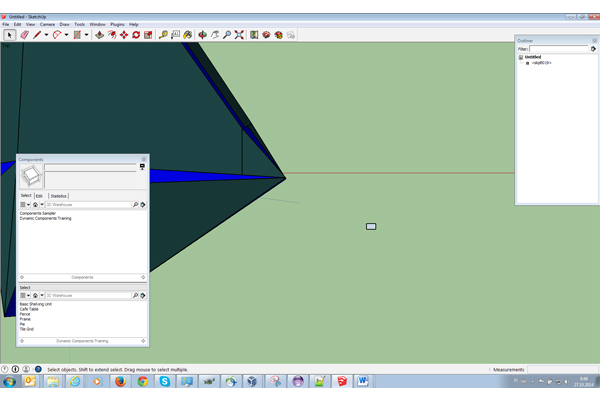The height and width of the screenshot is (400, 600).
Task: Activate the Rotate tool
Action: 135,35
